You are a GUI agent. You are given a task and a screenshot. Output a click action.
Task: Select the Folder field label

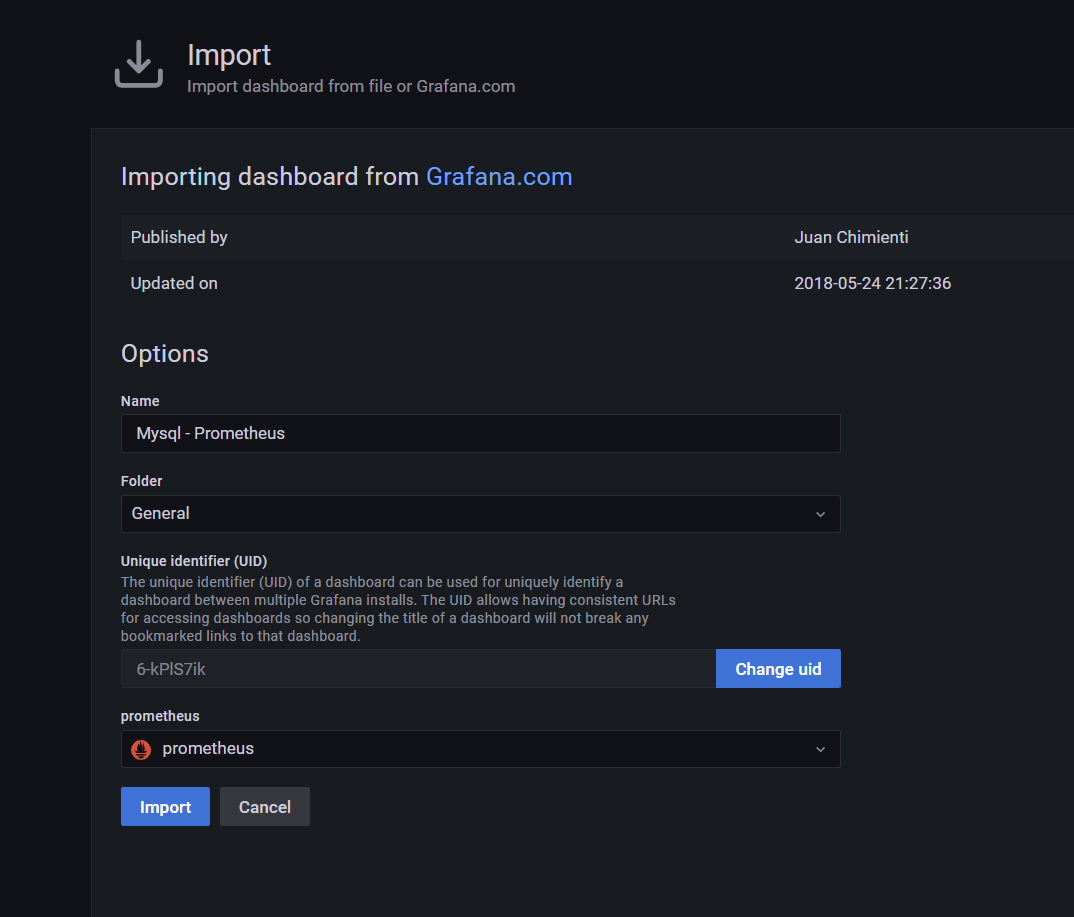click(141, 481)
